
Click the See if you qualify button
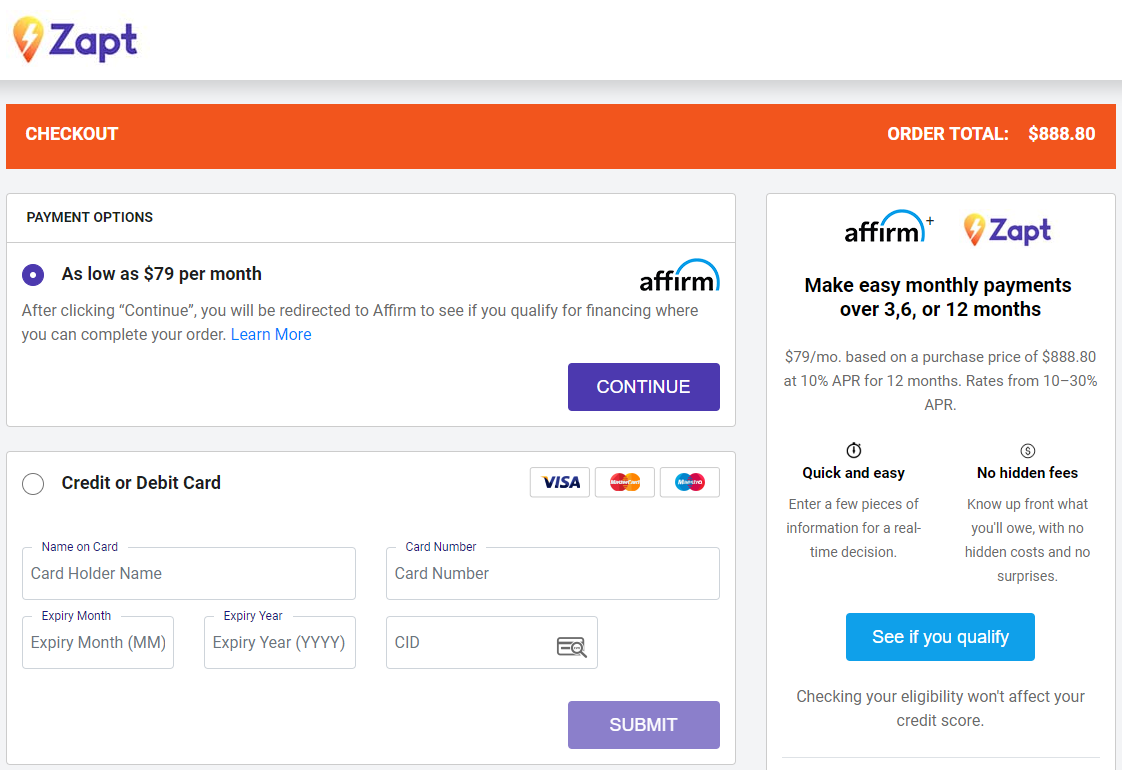point(940,637)
